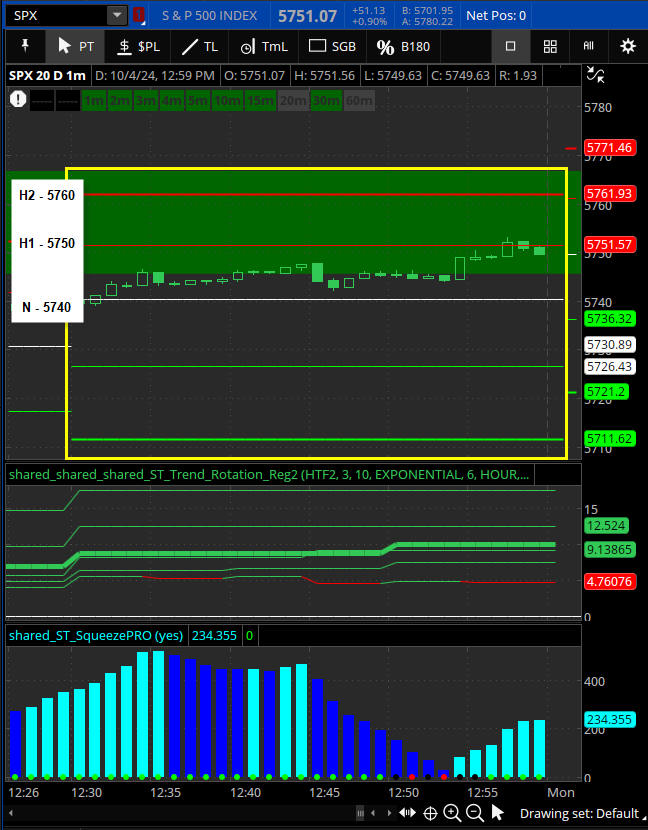Open the Drawing set Default menu

(578, 813)
